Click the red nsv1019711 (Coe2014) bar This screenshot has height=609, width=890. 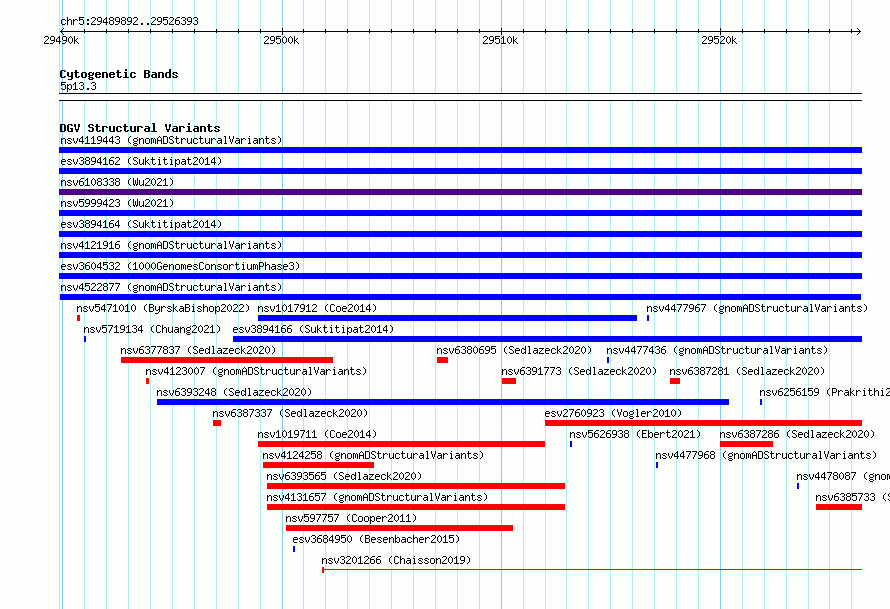tap(401, 444)
